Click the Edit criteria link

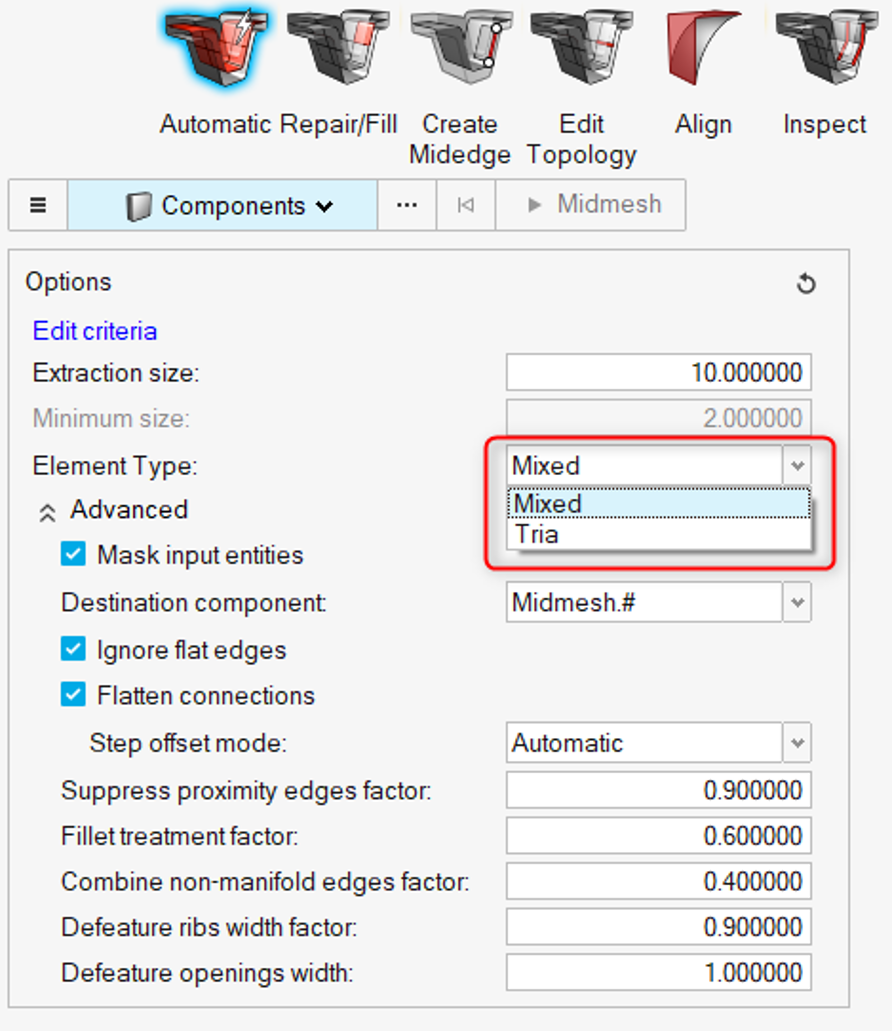click(x=94, y=331)
